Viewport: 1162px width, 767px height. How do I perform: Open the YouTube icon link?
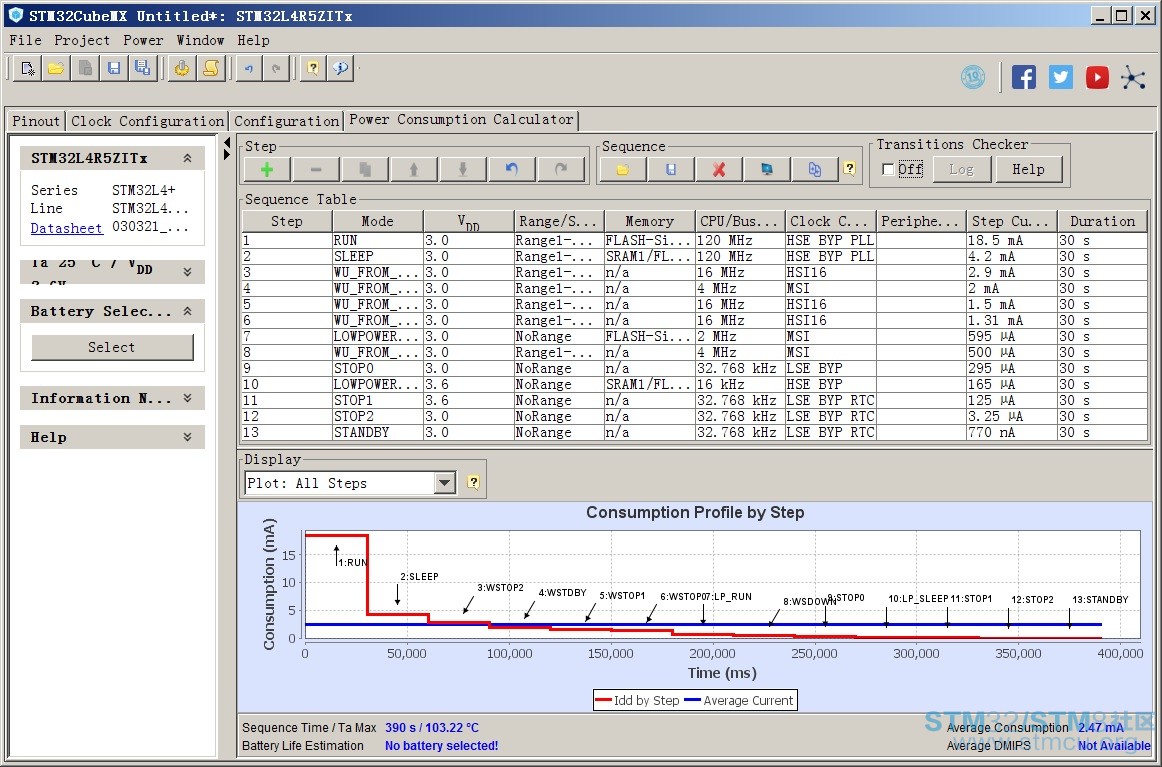tap(1097, 77)
